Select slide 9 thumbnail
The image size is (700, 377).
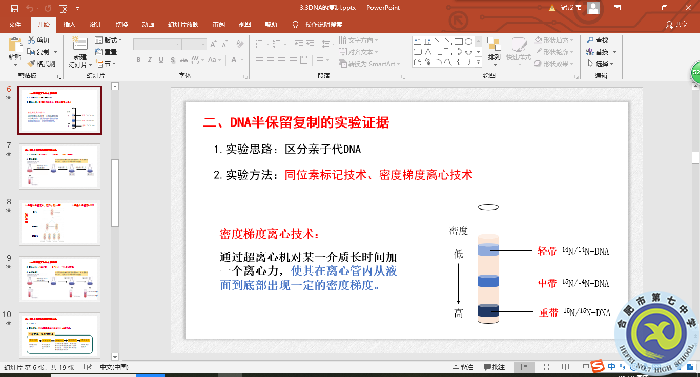(x=59, y=279)
